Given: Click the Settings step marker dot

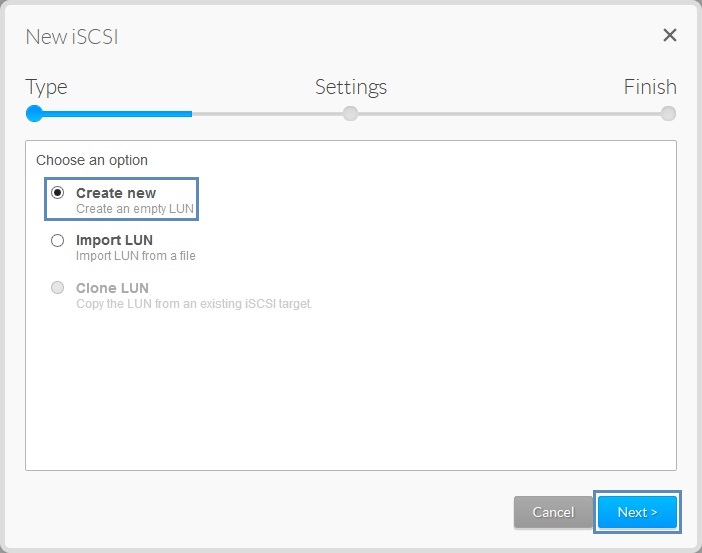Looking at the screenshot, I should 350,113.
